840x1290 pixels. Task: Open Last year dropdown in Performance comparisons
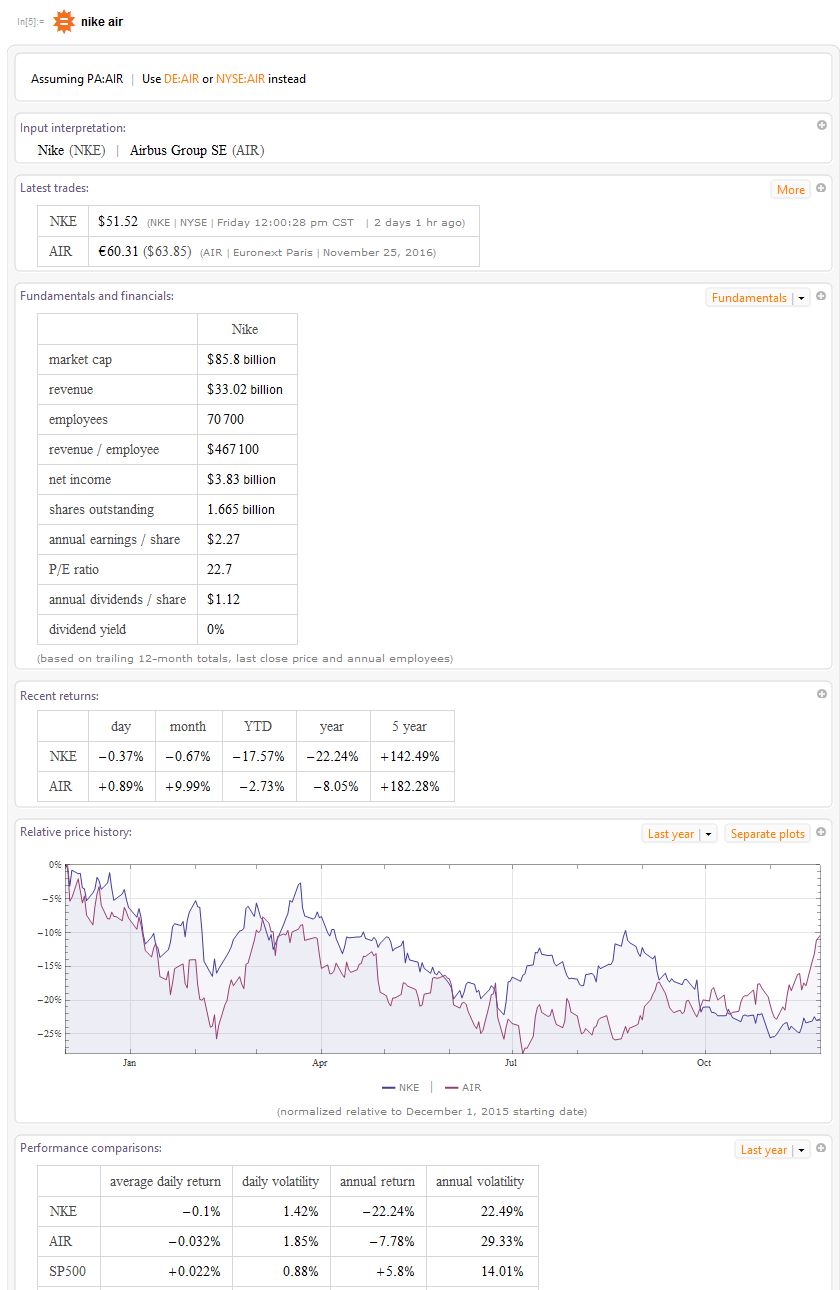[801, 1150]
